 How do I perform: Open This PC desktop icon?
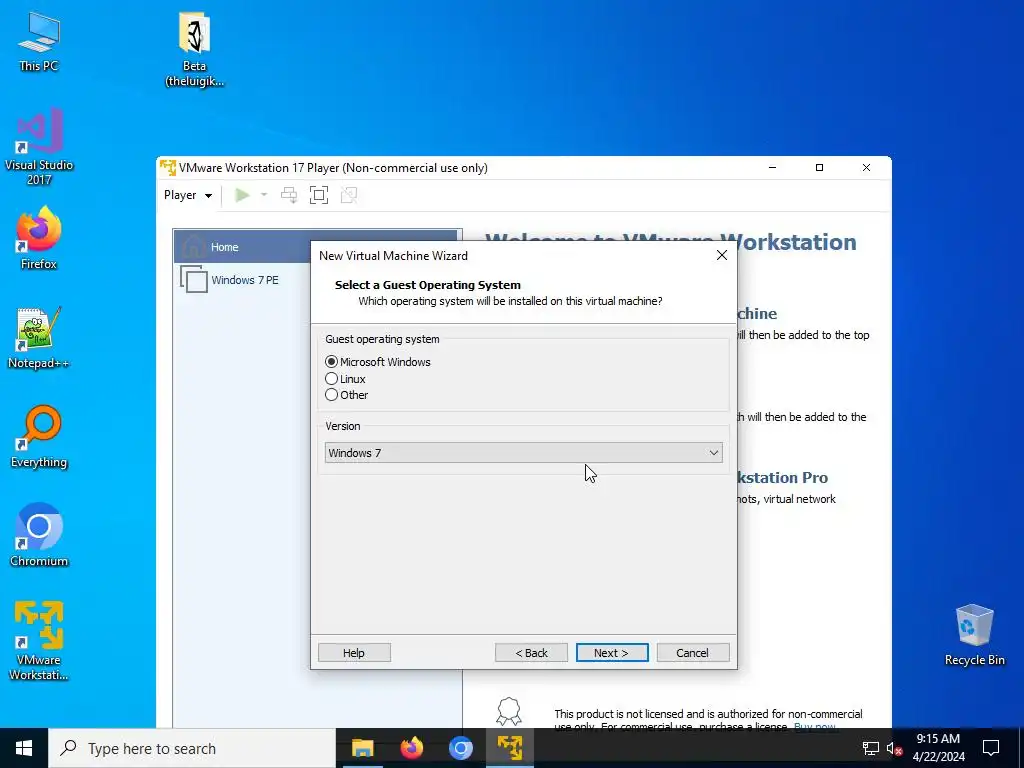[x=39, y=42]
